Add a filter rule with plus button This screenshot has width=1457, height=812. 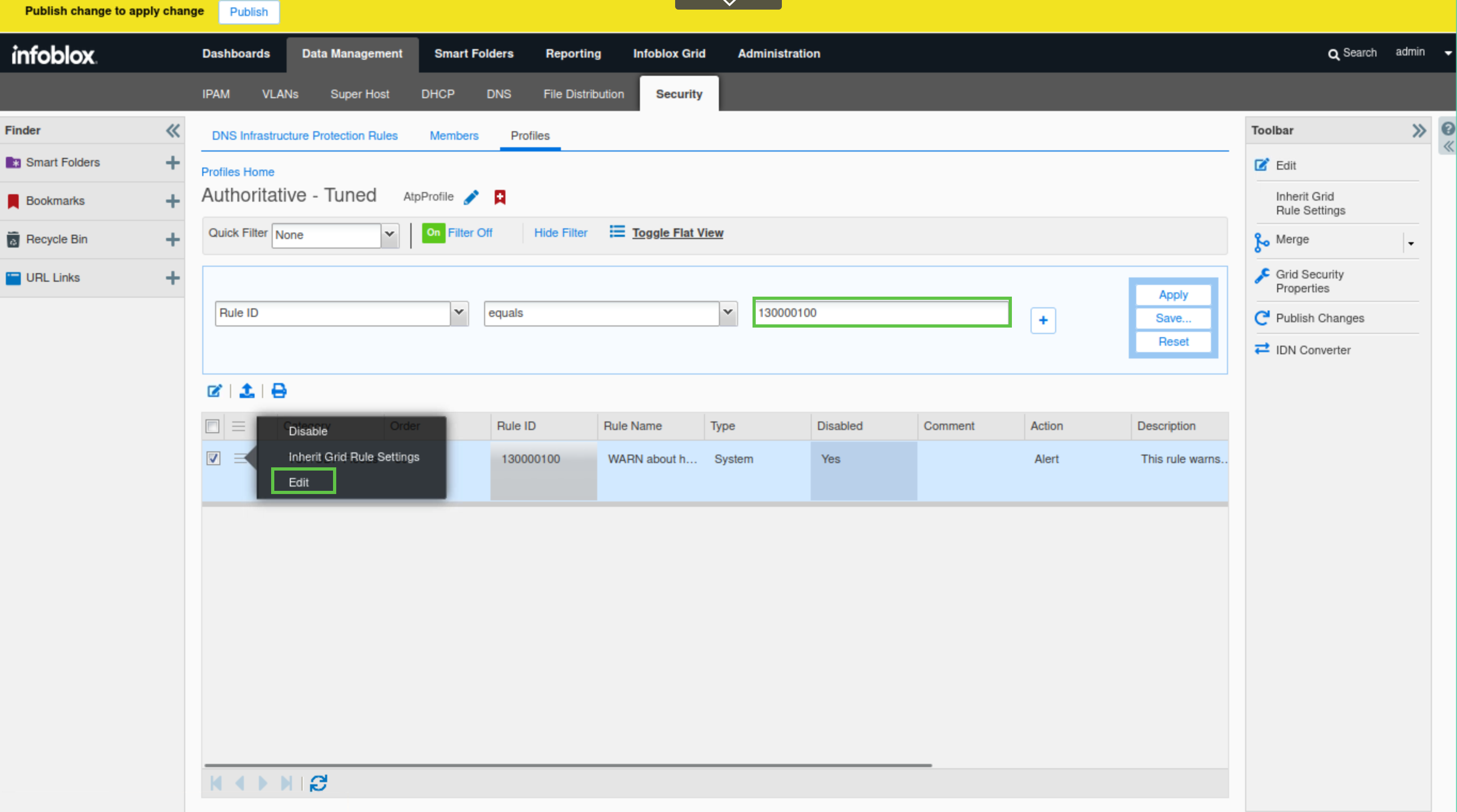(1042, 321)
